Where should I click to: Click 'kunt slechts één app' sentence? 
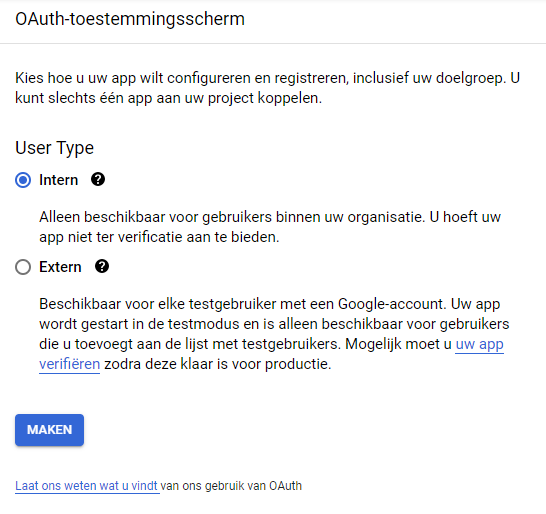pyautogui.click(x=168, y=98)
